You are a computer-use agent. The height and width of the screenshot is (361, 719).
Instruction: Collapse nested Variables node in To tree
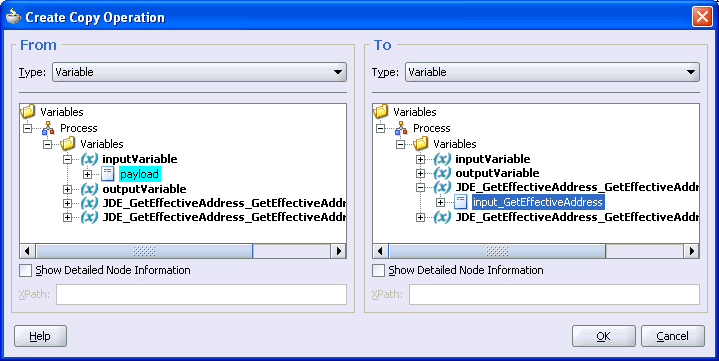(401, 144)
